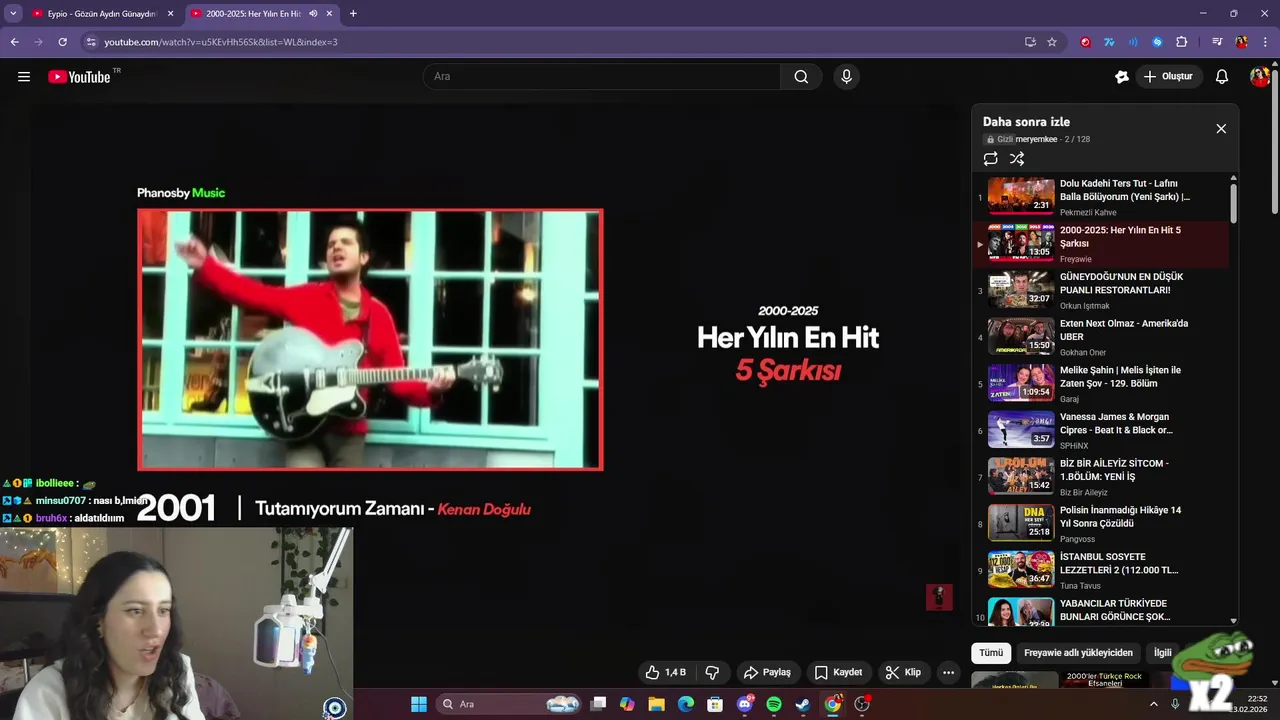The height and width of the screenshot is (720, 1280).
Task: Open the Chrome extensions puzzle menu
Action: (1181, 42)
